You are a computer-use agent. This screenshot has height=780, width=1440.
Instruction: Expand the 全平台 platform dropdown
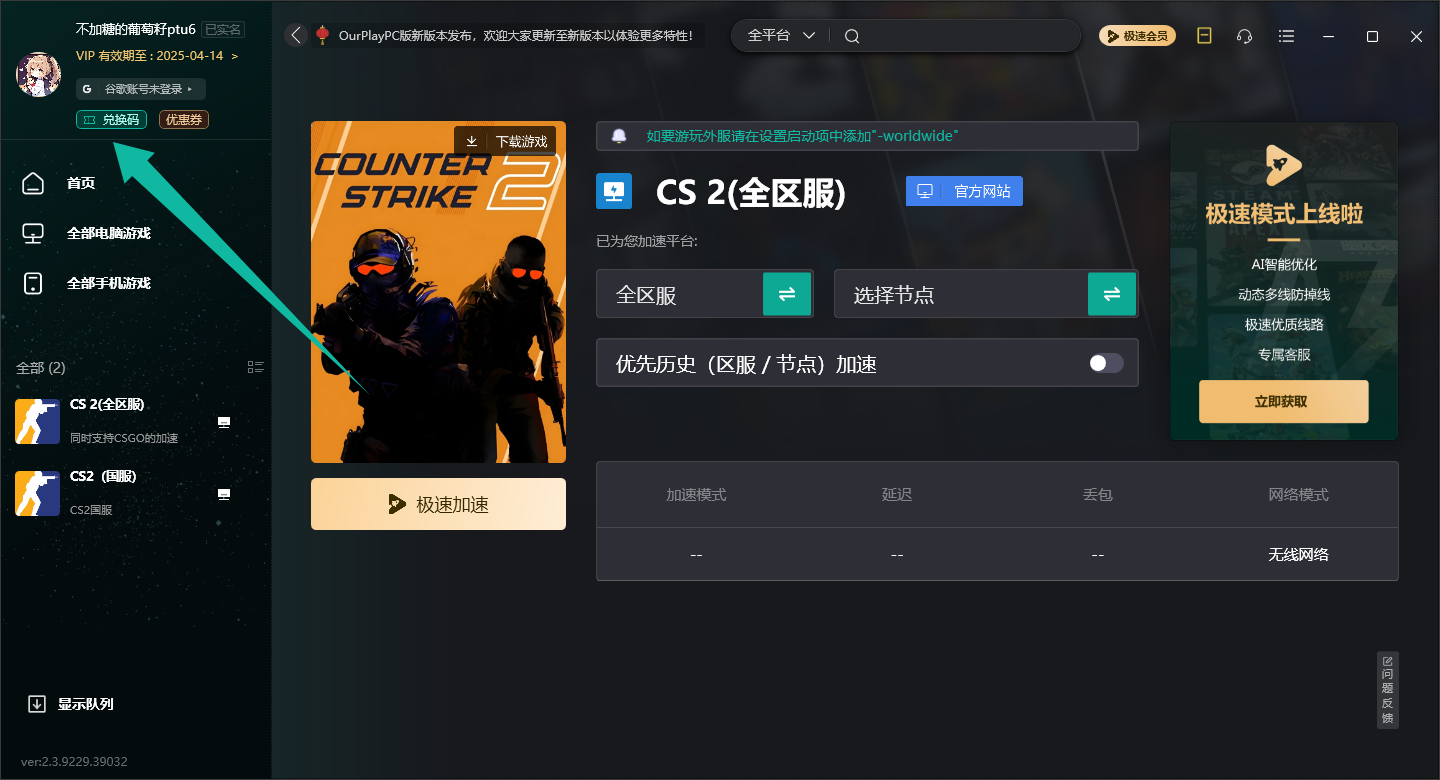point(782,35)
